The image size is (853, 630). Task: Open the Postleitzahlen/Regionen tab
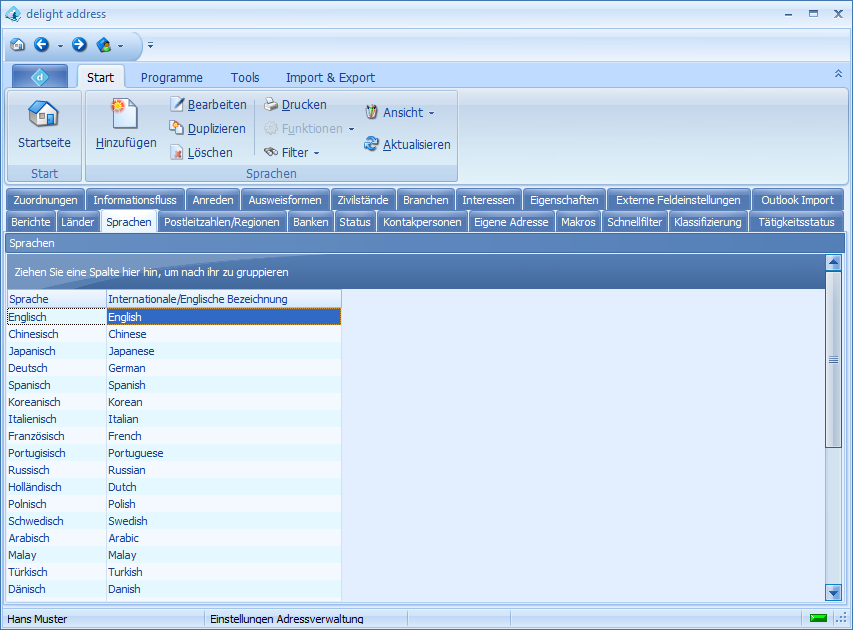click(222, 222)
